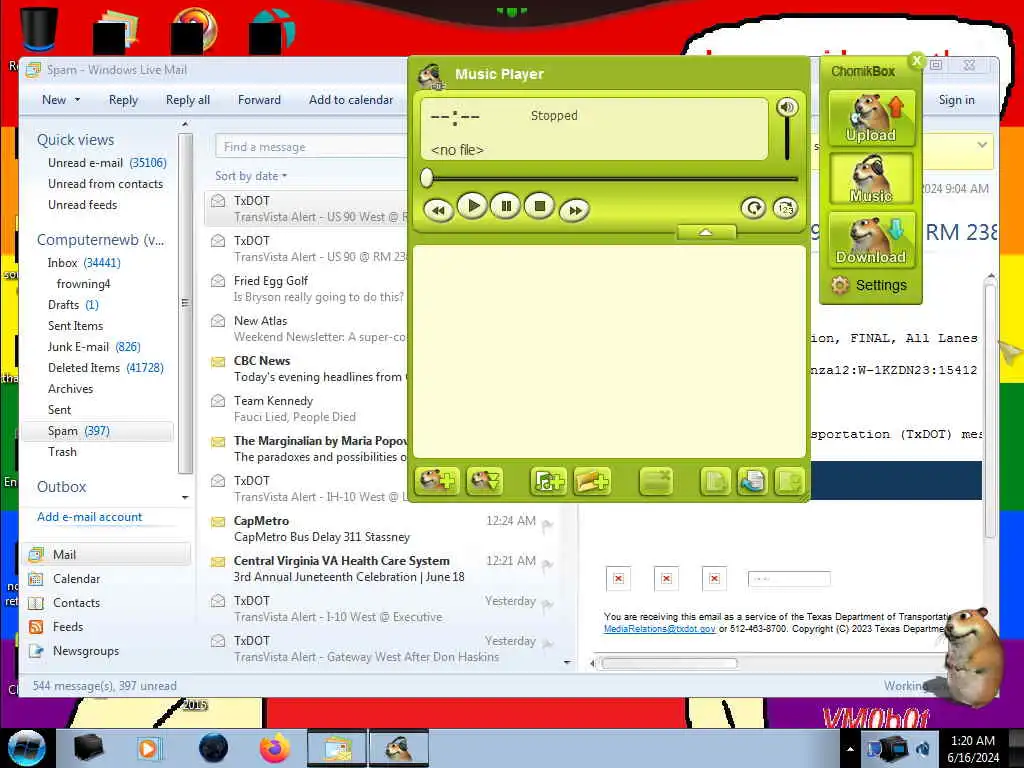The width and height of the screenshot is (1024, 768).
Task: Switch to the Contacts section
Action: point(76,603)
